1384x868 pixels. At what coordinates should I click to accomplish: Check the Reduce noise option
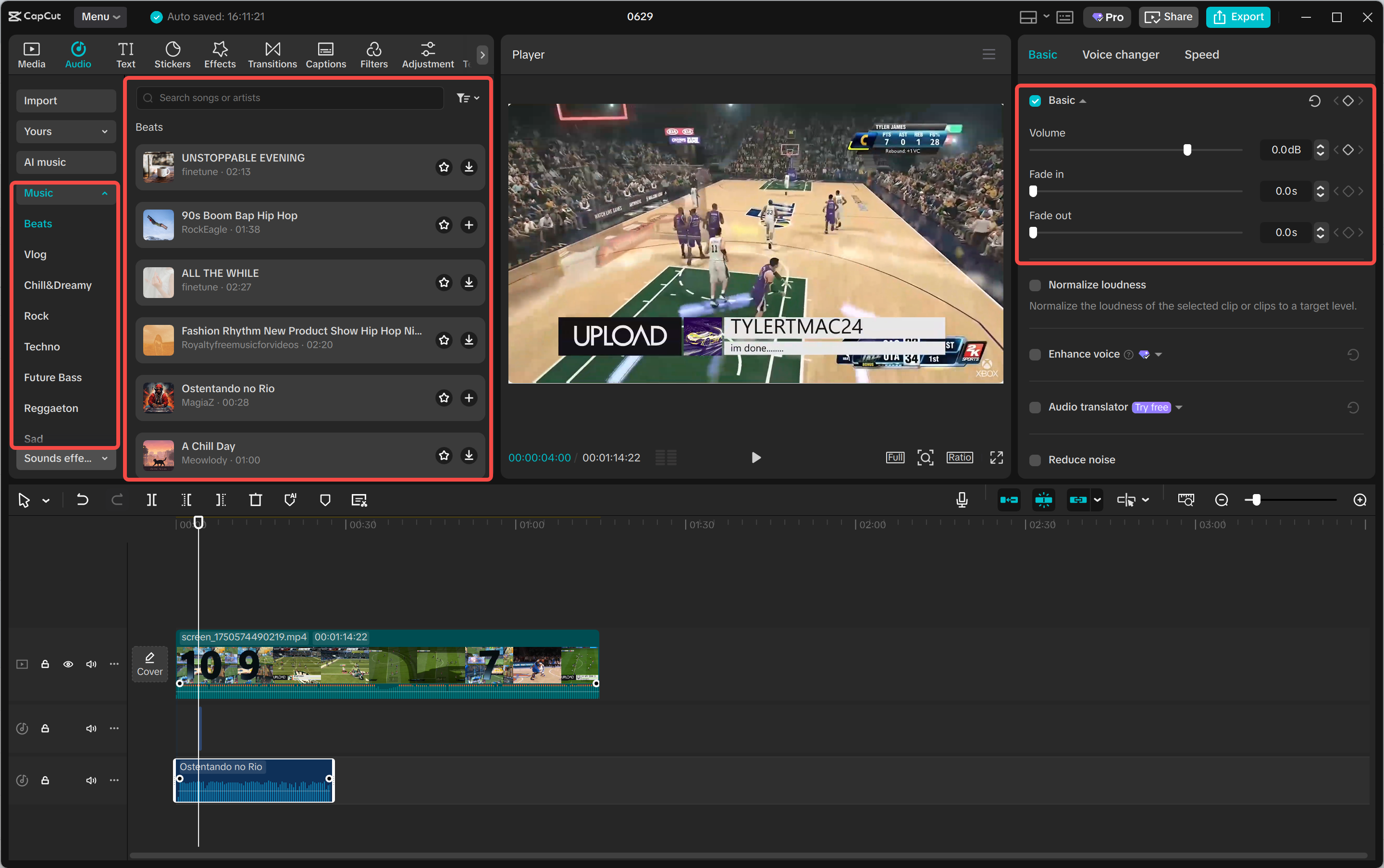pos(1035,460)
